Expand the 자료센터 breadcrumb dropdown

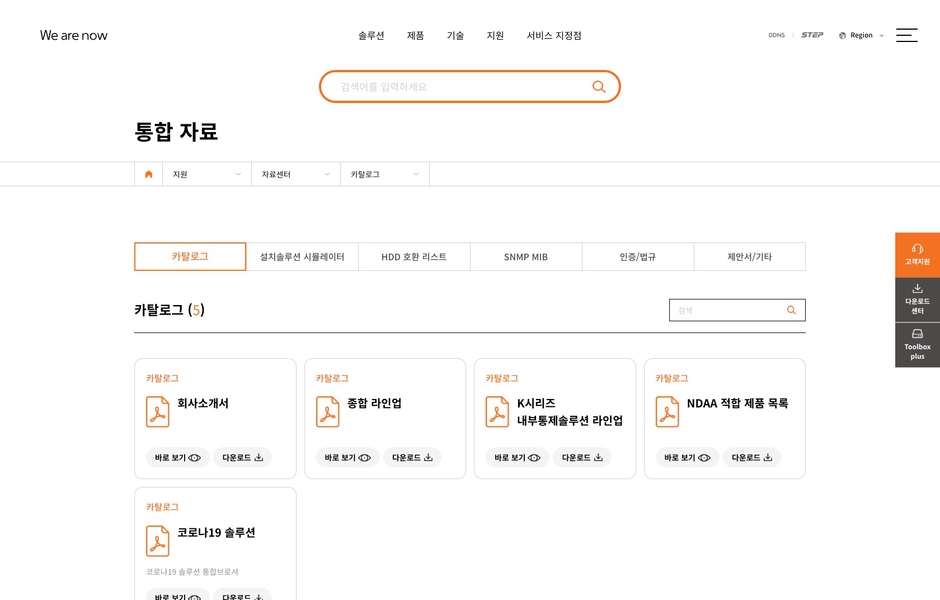295,174
